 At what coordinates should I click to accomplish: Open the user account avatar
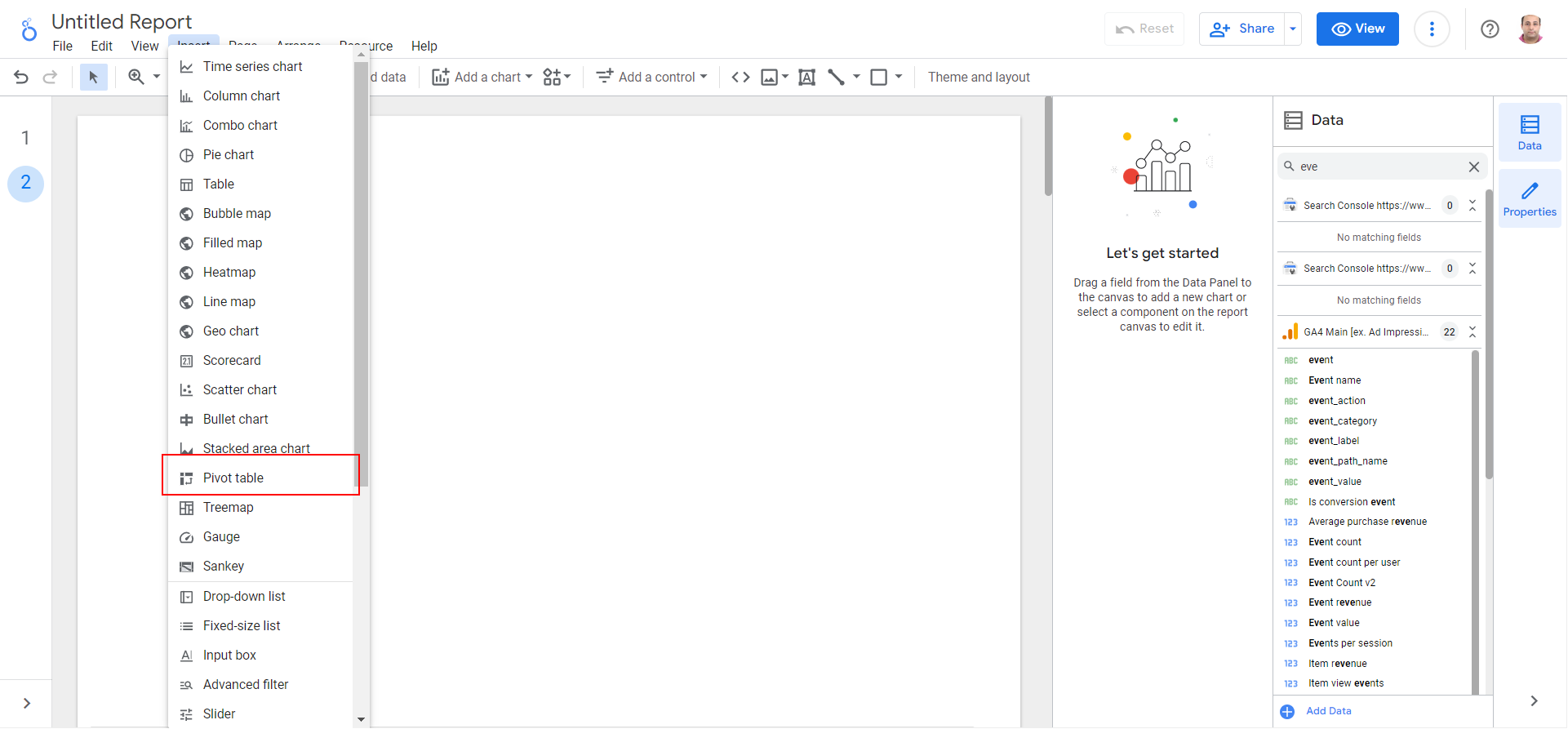1530,29
